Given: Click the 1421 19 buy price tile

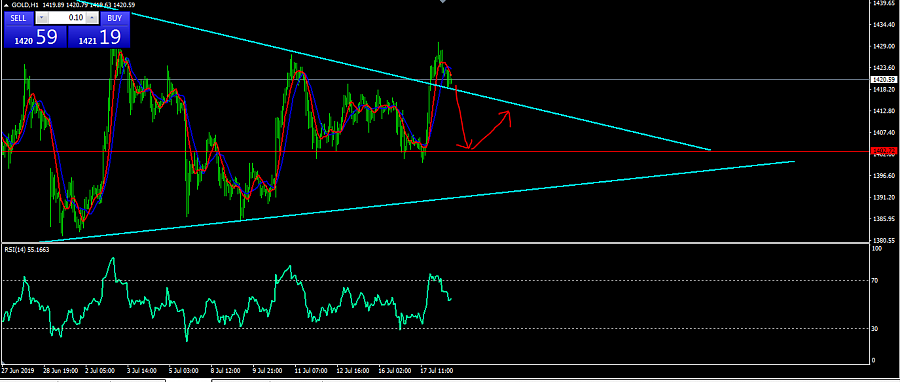Looking at the screenshot, I should pos(99,37).
